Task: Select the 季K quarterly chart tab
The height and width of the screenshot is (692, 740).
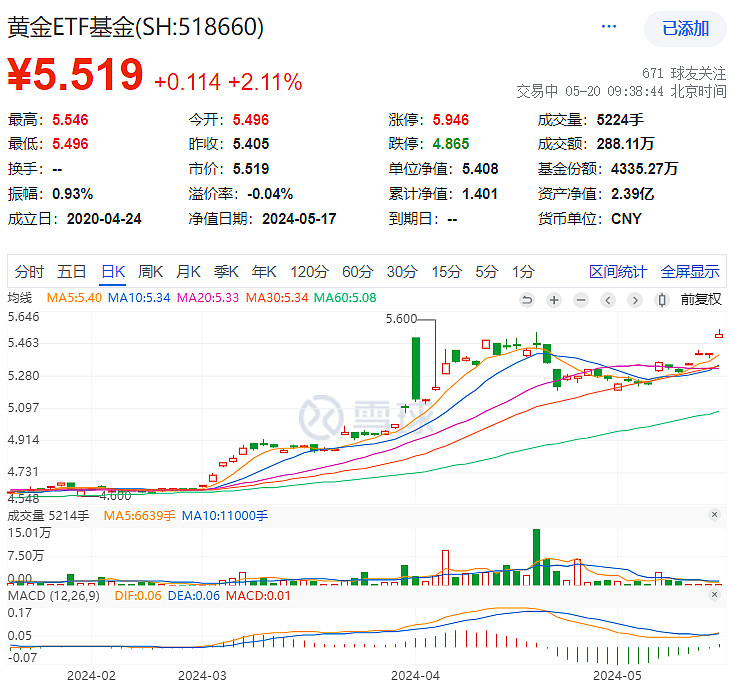Action: click(x=226, y=272)
